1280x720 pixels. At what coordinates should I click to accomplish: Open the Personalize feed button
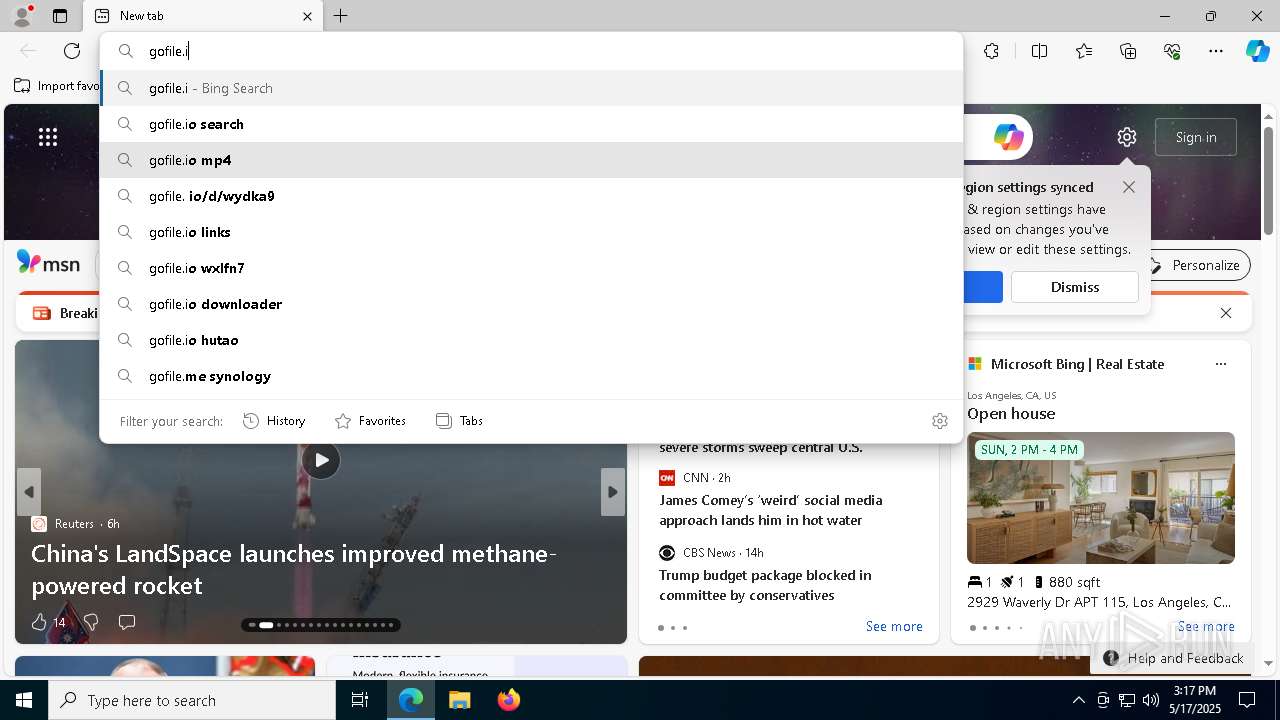1195,265
